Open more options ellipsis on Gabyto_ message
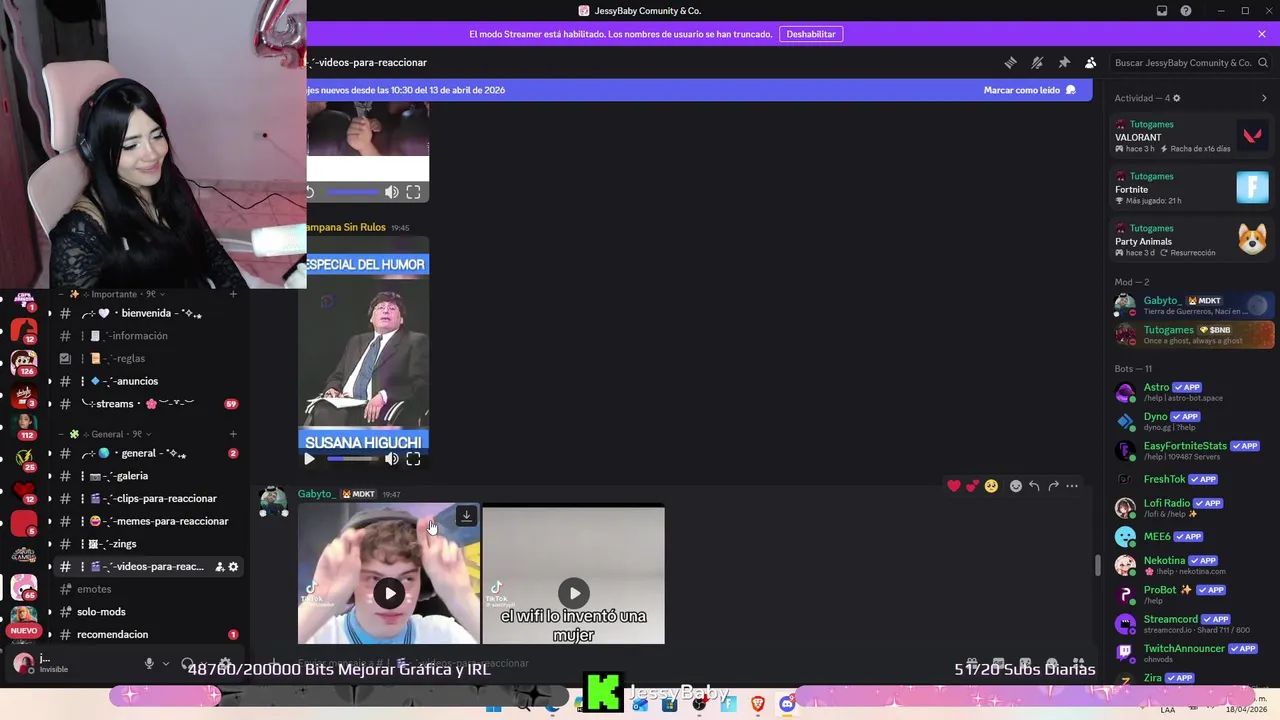 [1072, 486]
